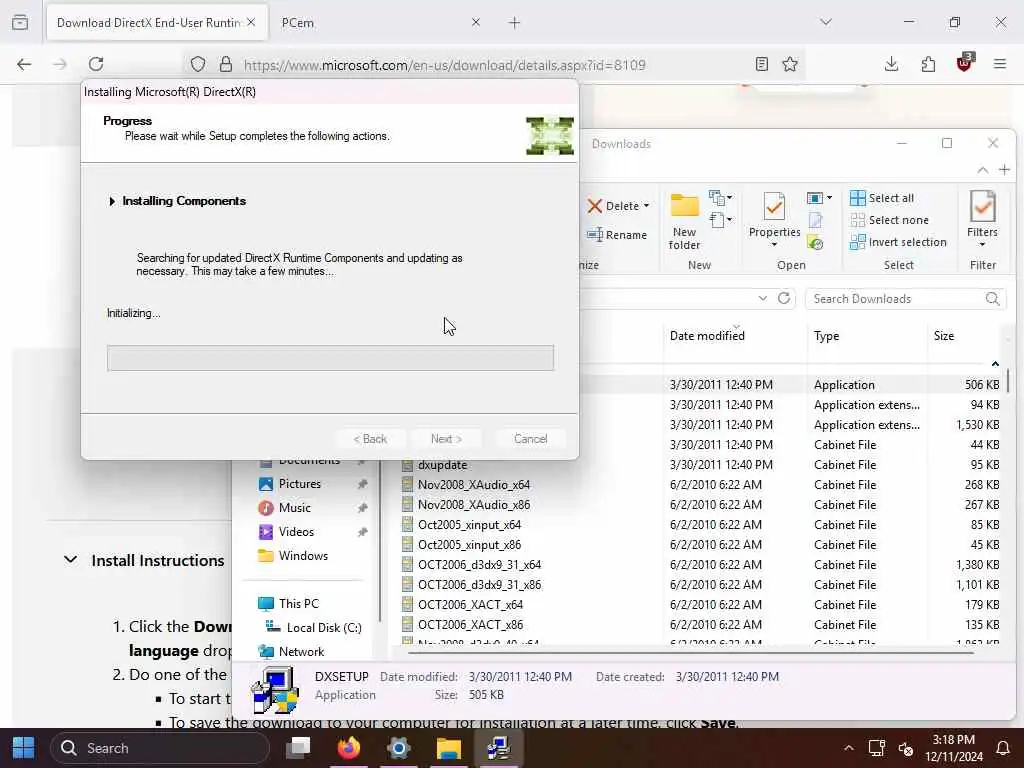1024x768 pixels.
Task: Sort by Size column
Action: pos(944,336)
